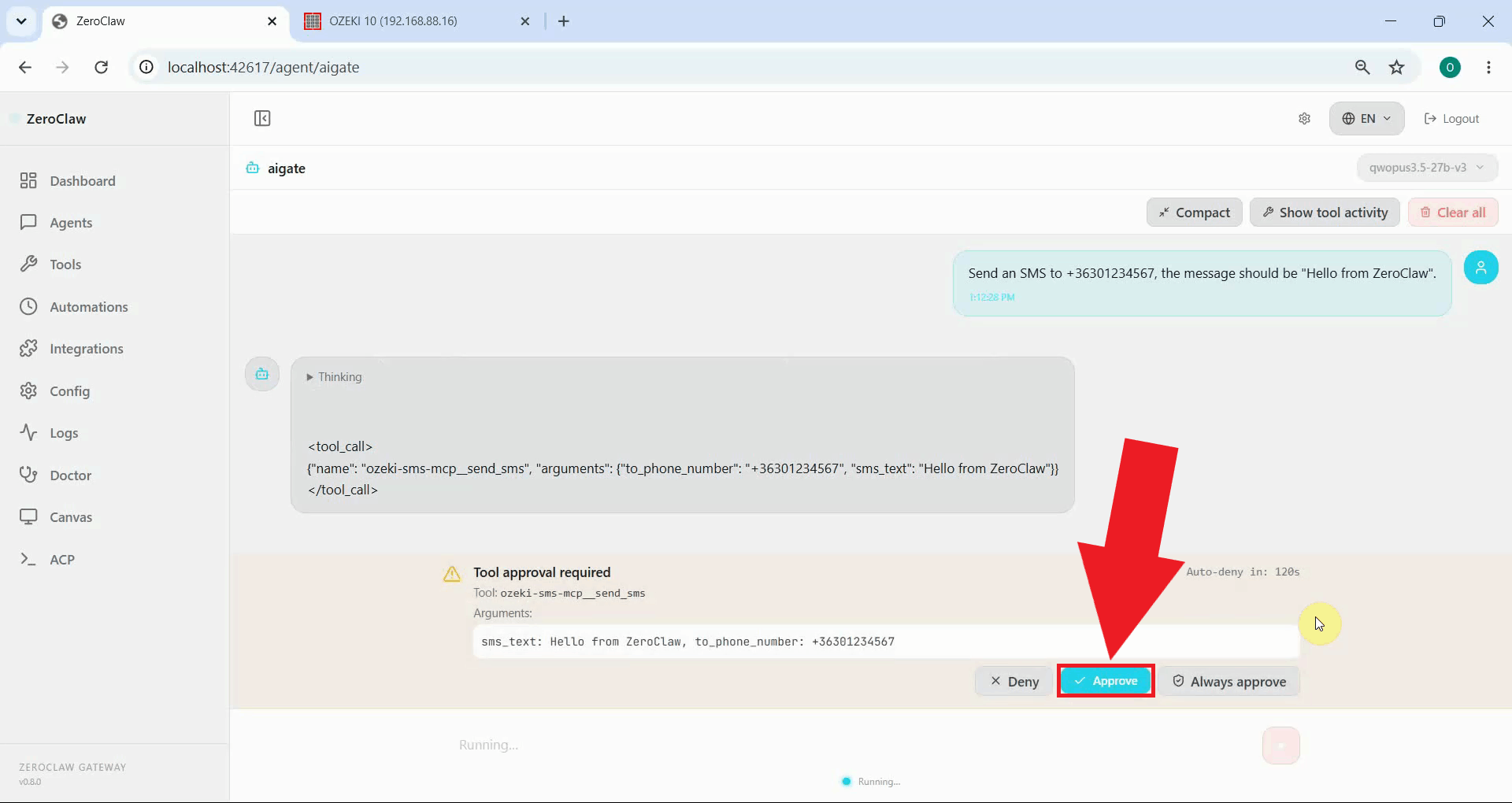Open the Tools wrench icon
This screenshot has width=1512, height=803.
pyautogui.click(x=28, y=265)
